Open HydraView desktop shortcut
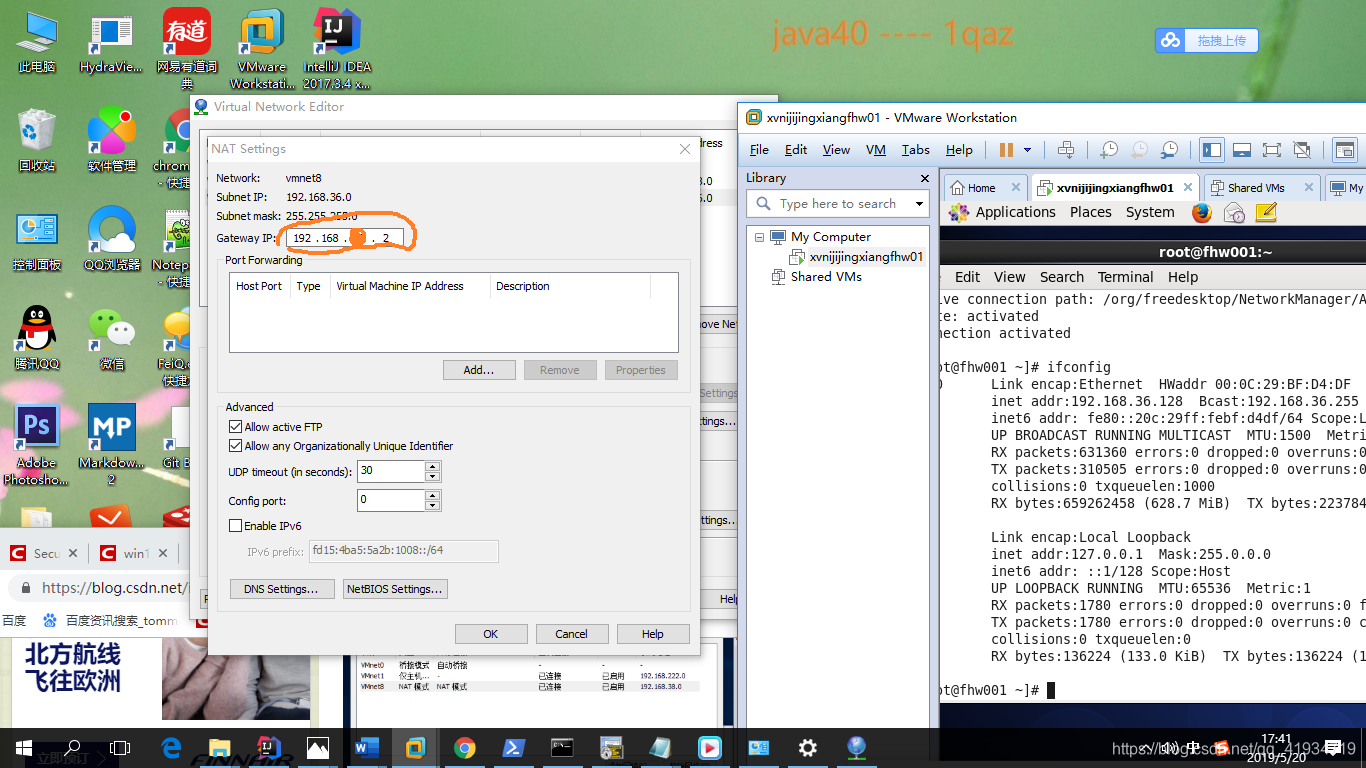1366x768 pixels. (x=111, y=45)
